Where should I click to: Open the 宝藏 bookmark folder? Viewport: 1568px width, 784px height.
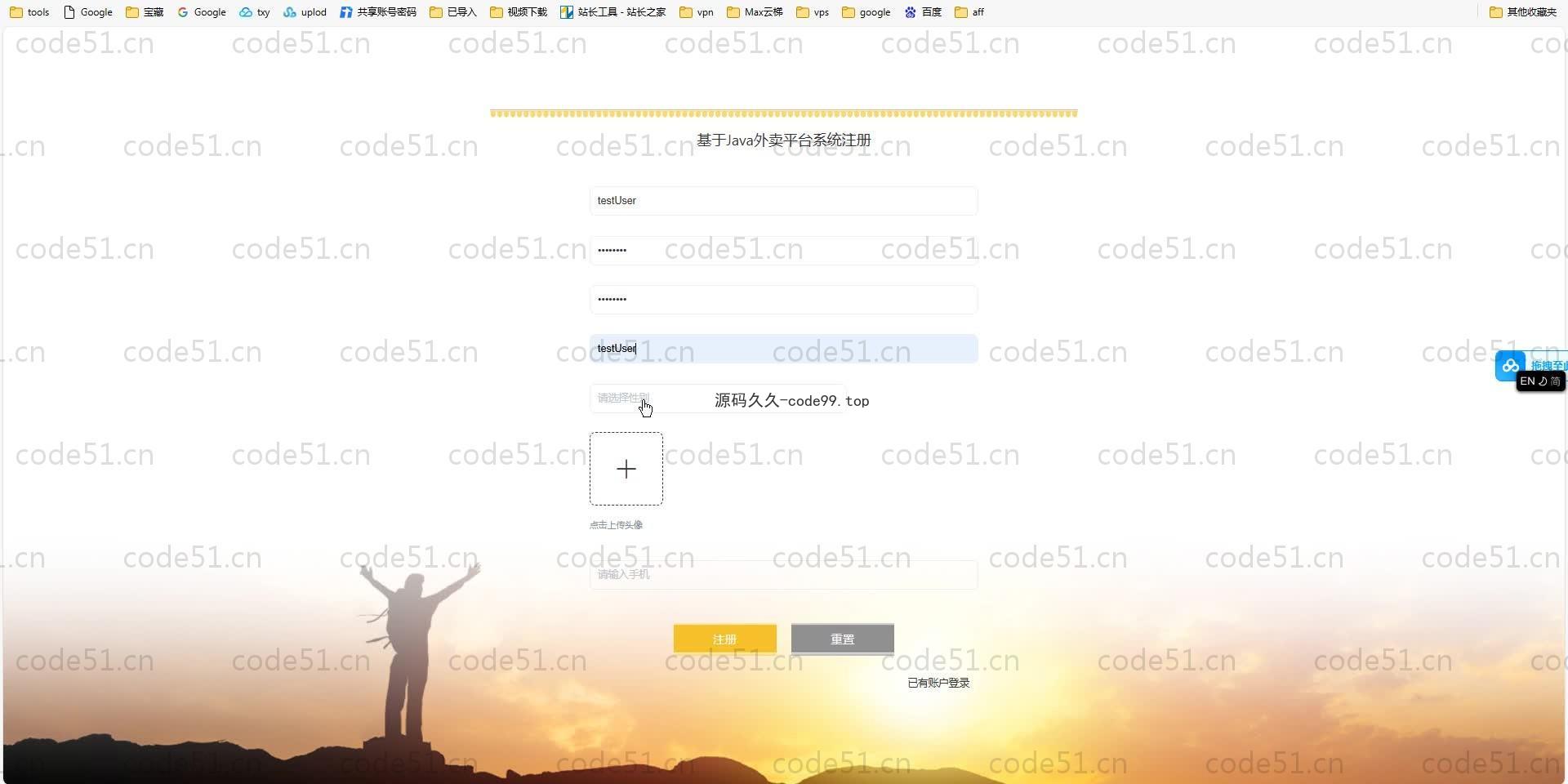(145, 12)
